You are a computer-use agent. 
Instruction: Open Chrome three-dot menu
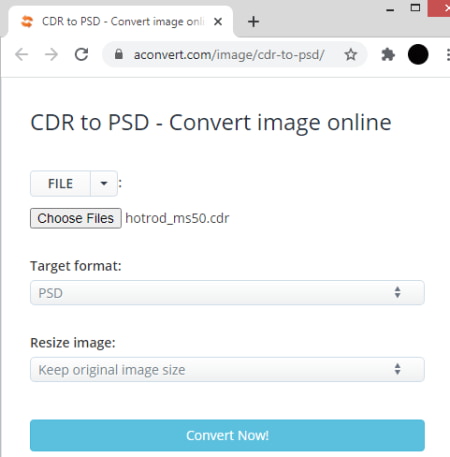point(448,55)
